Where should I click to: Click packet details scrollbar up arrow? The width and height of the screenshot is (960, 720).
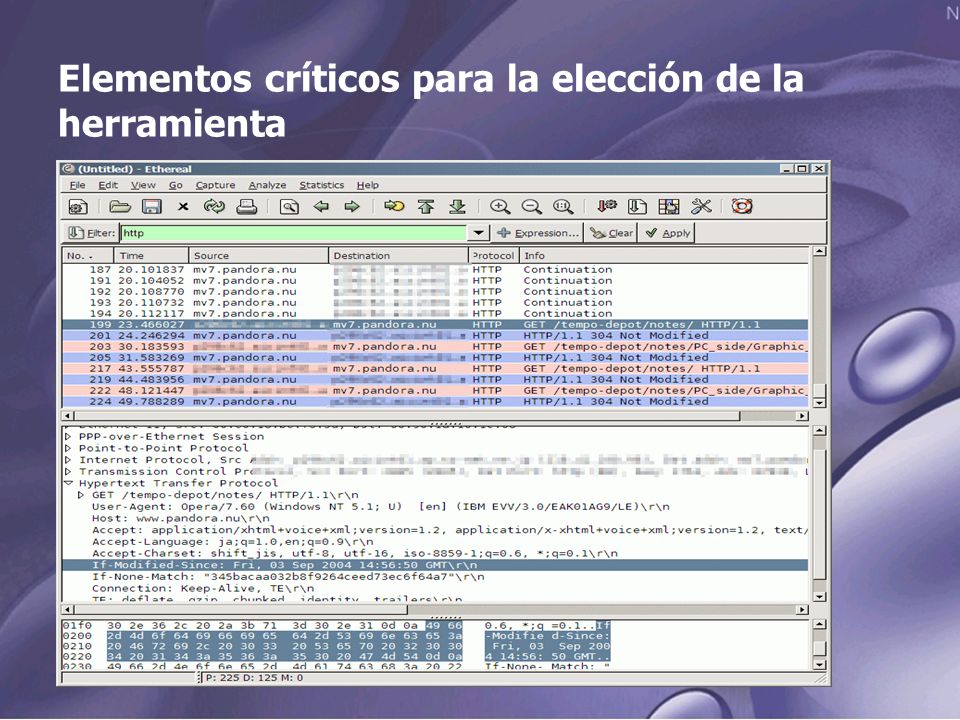(x=819, y=430)
